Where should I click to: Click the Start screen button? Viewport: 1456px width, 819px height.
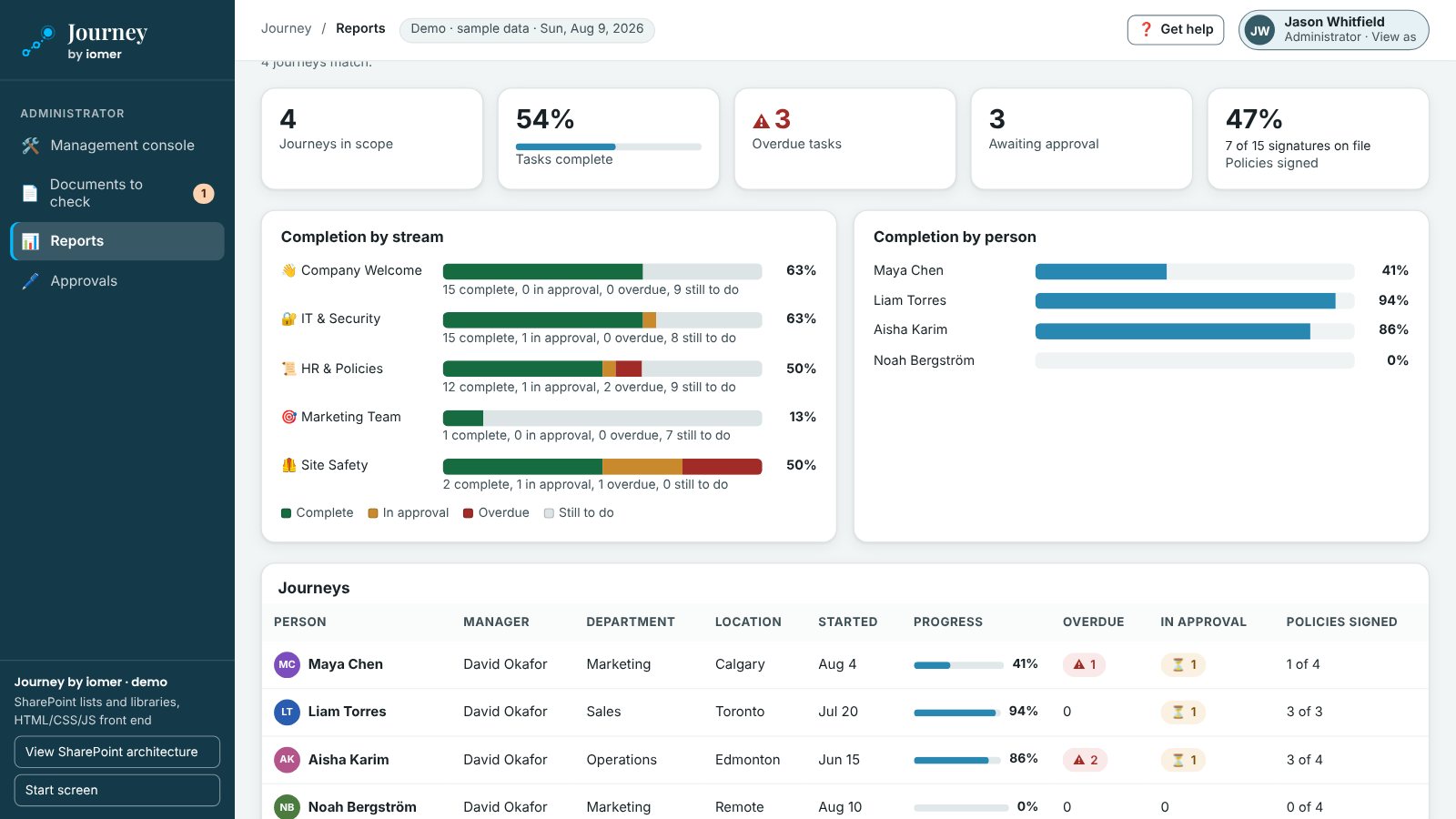(117, 790)
